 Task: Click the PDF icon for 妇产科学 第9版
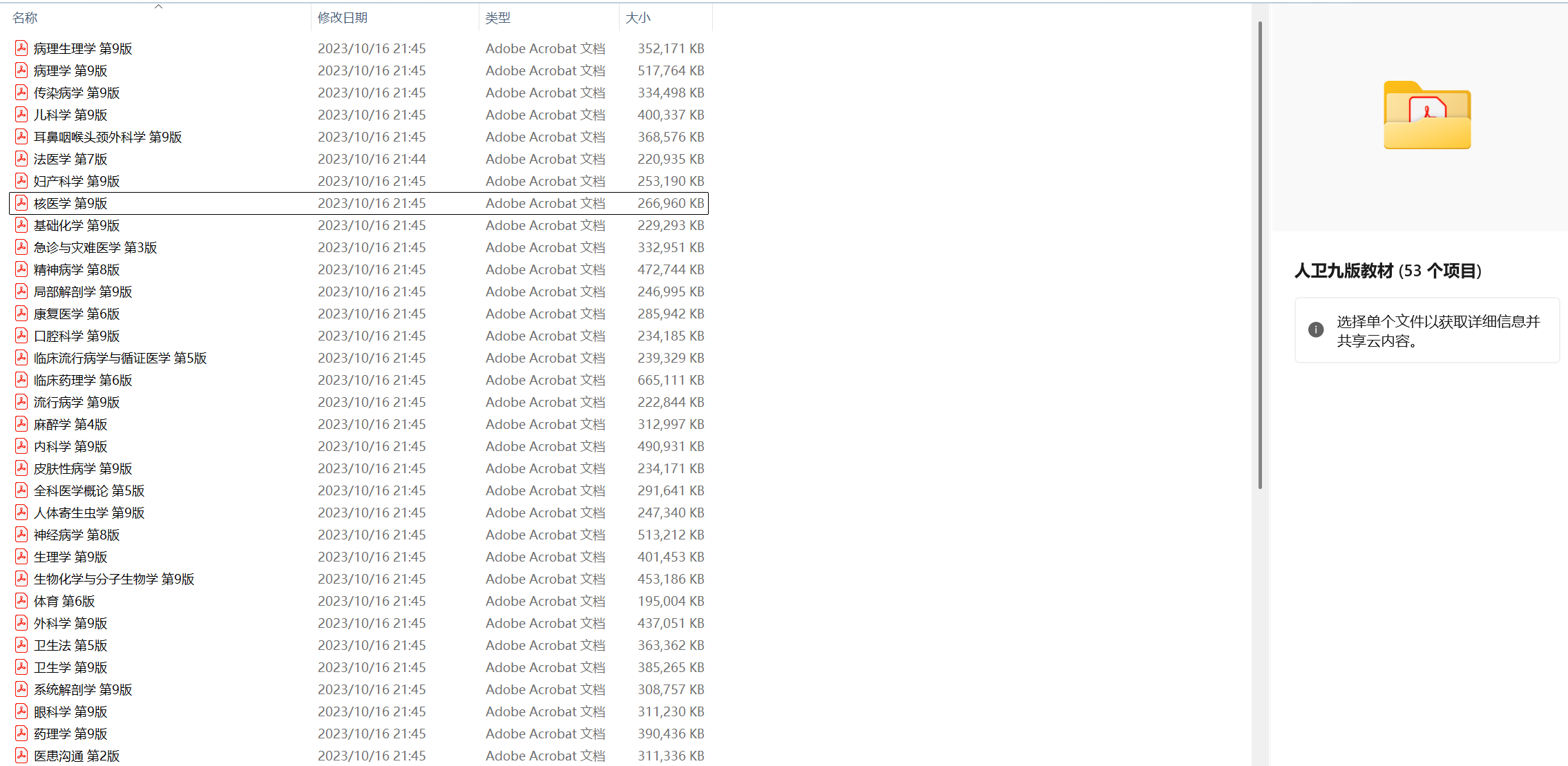tap(21, 181)
